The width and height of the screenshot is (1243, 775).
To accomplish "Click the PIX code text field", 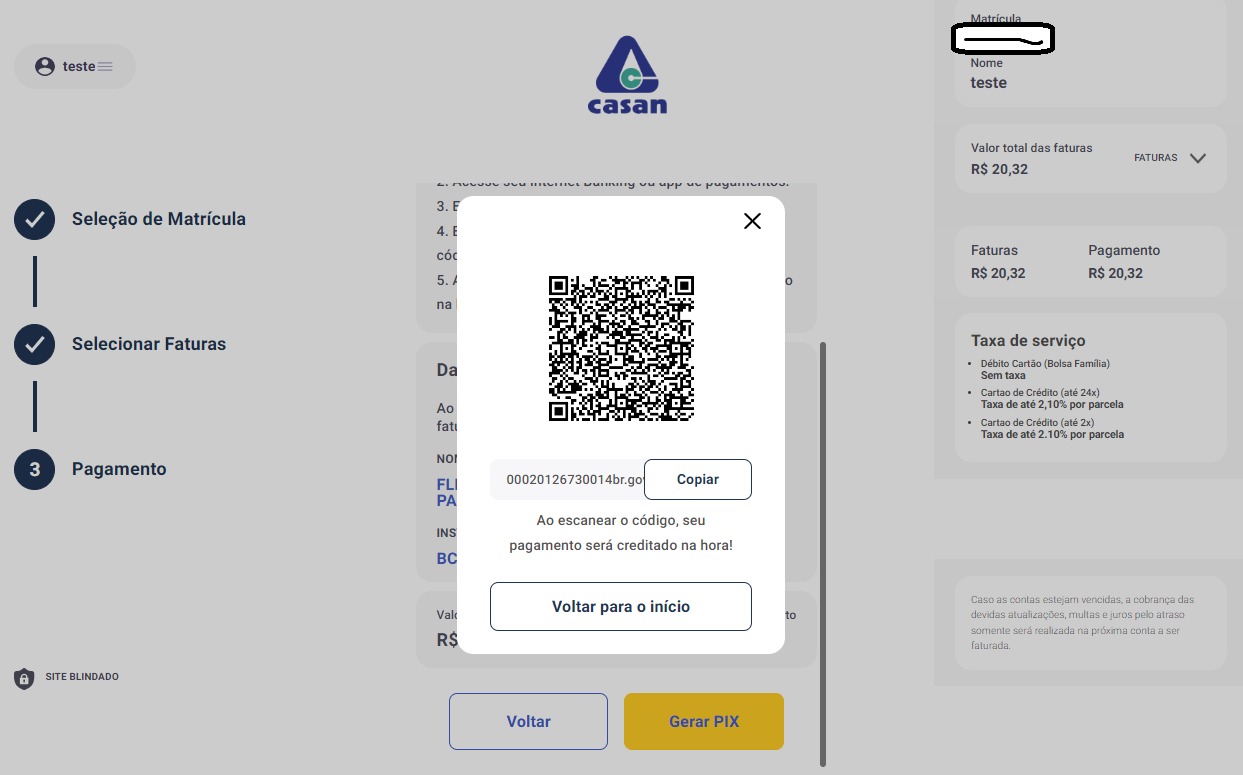I will click(x=567, y=479).
